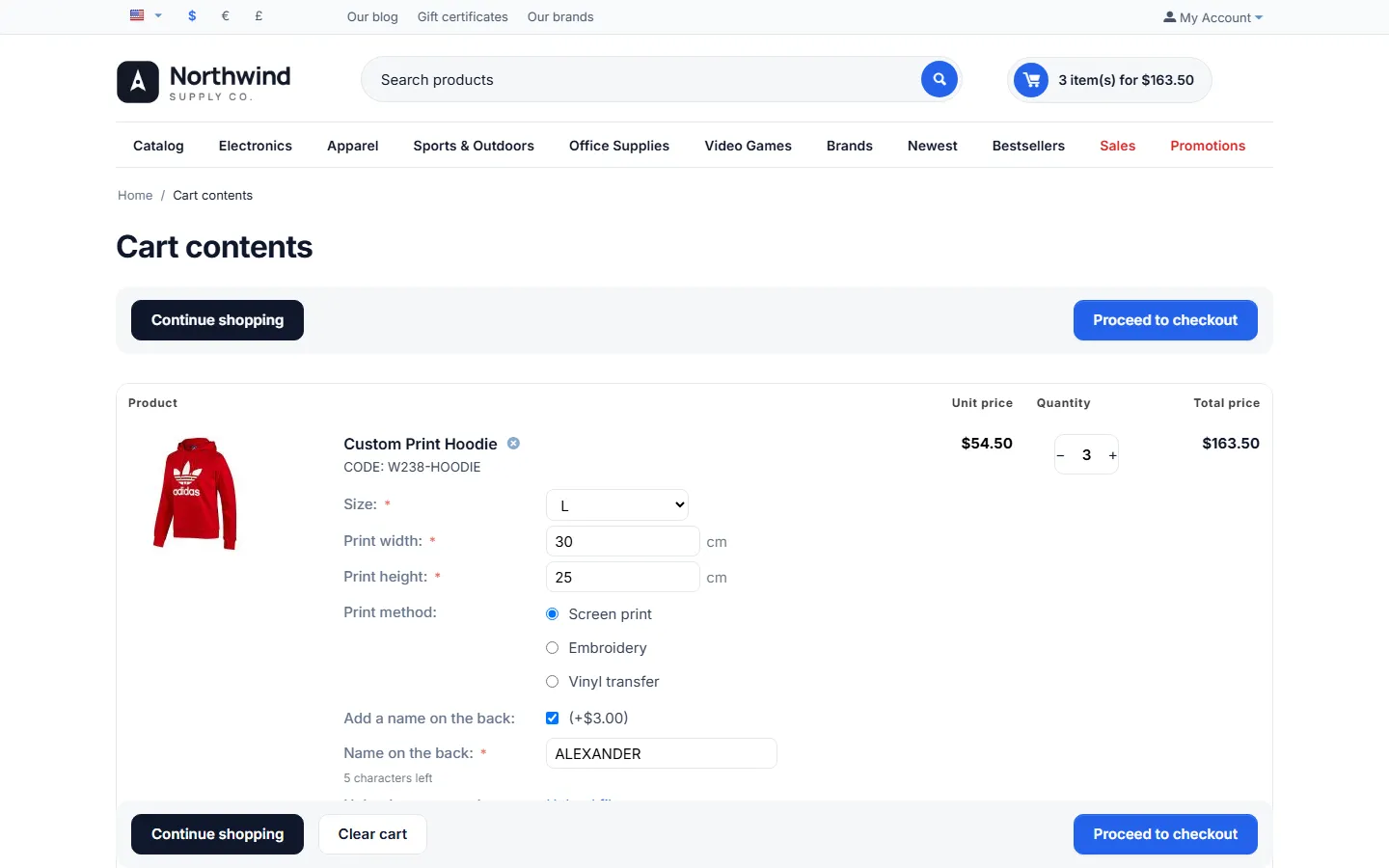This screenshot has width=1389, height=868.
Task: Open the Size dropdown
Action: click(617, 505)
